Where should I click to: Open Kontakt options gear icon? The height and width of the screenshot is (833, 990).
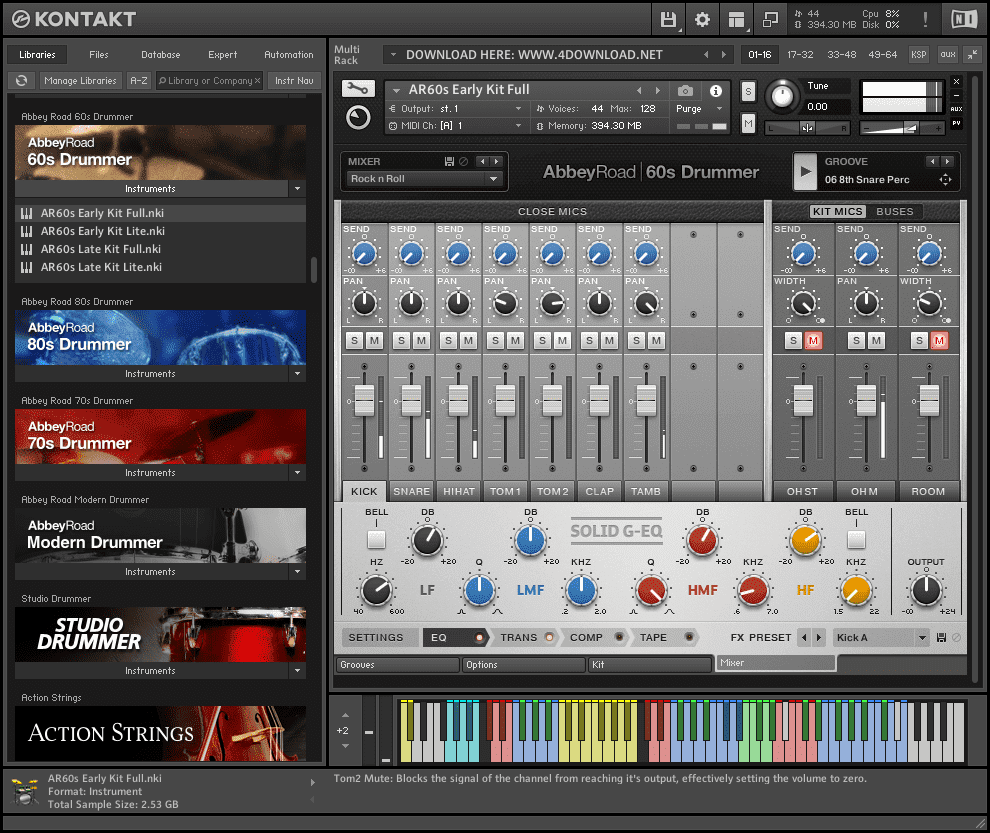[702, 19]
